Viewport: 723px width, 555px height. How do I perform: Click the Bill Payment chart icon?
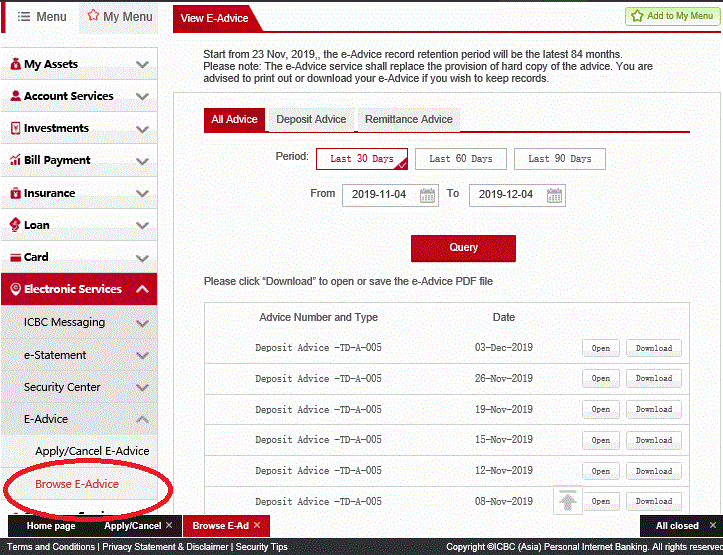(15, 160)
